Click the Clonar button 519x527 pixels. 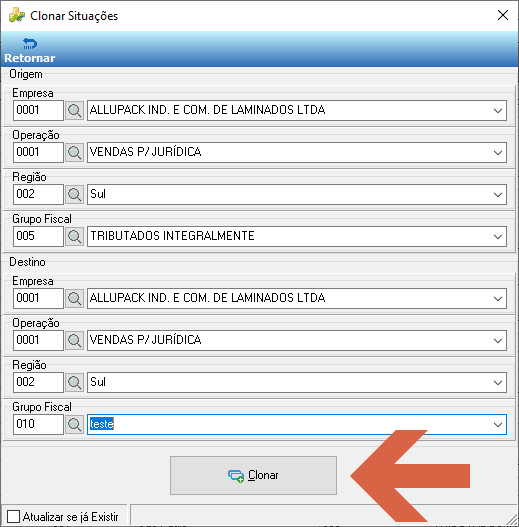point(253,475)
